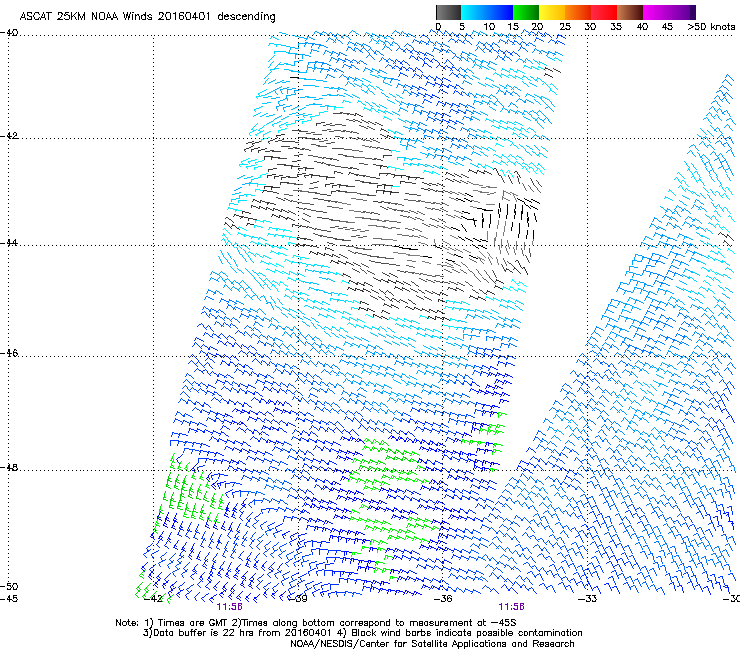Pick the brown 35-40 knots color segment
Viewport: 740px width, 650px height.
coord(630,12)
